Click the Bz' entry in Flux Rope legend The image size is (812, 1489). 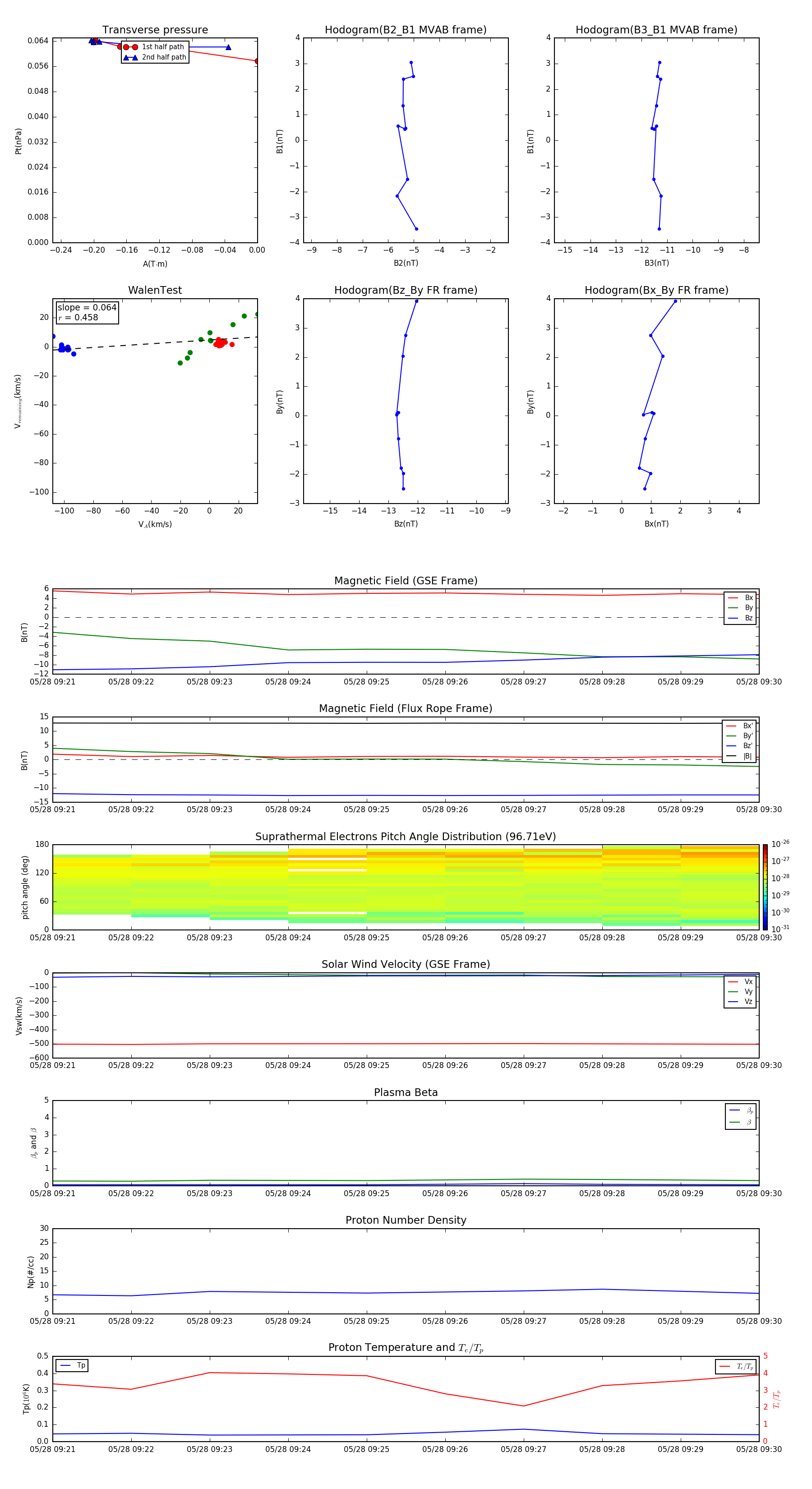pyautogui.click(x=740, y=746)
